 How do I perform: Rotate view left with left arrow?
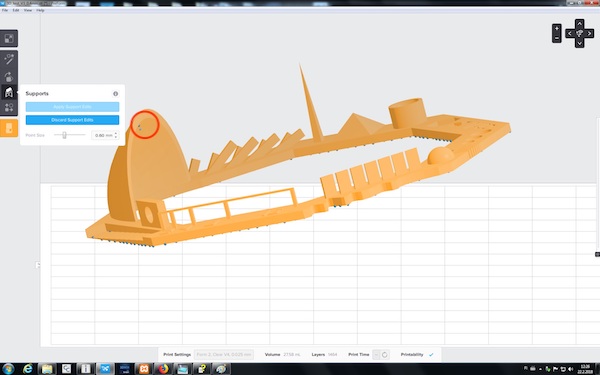pos(569,34)
